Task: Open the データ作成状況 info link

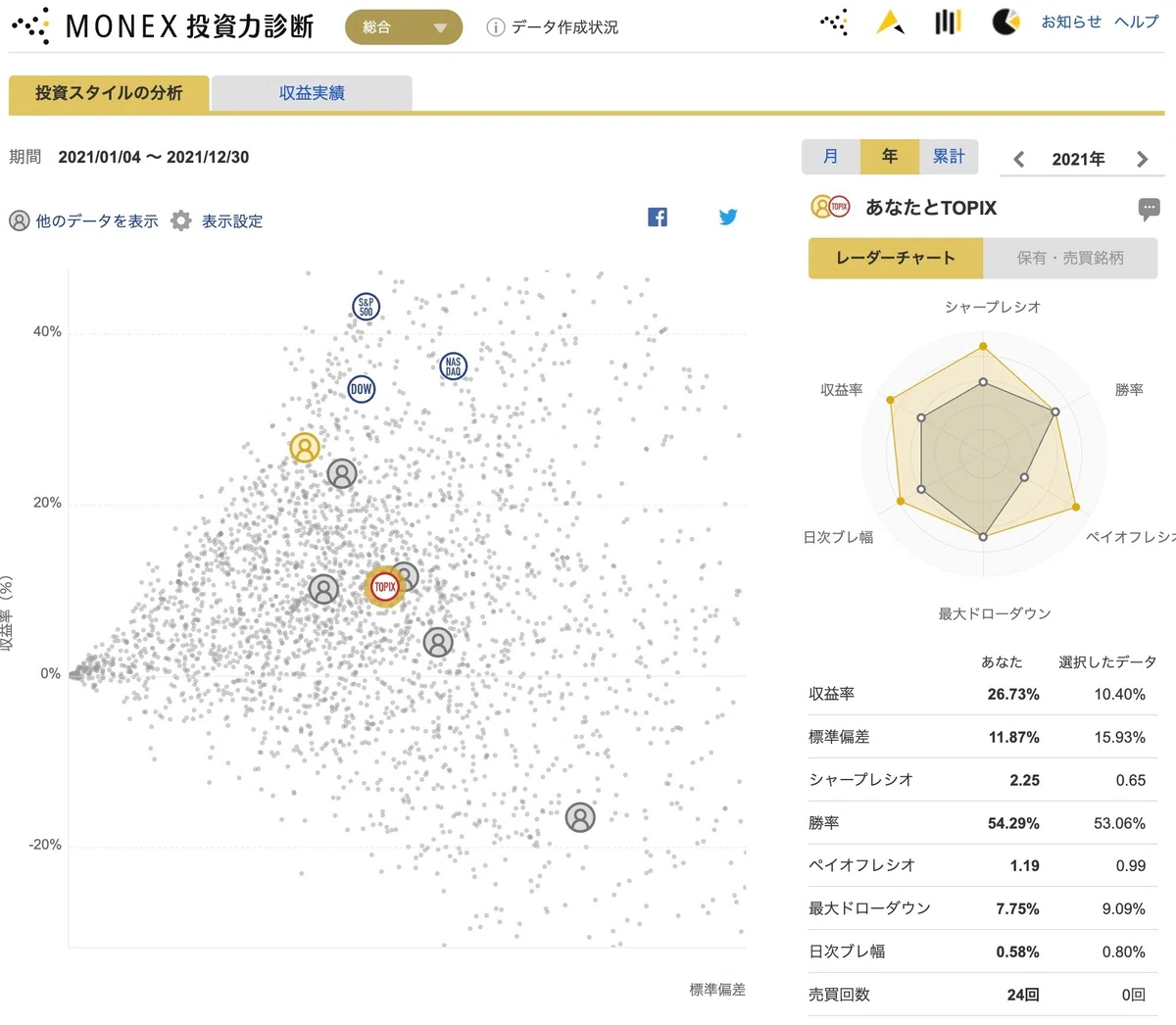Action: 553,27
